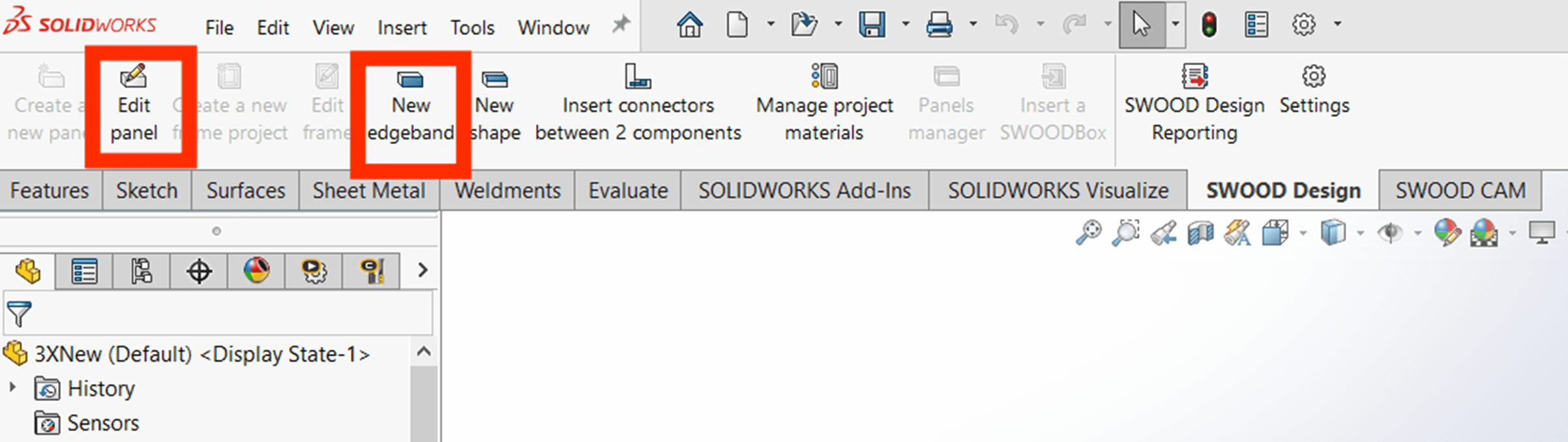Viewport: 1568px width, 442px height.
Task: Open the Insert menu
Action: (x=402, y=27)
